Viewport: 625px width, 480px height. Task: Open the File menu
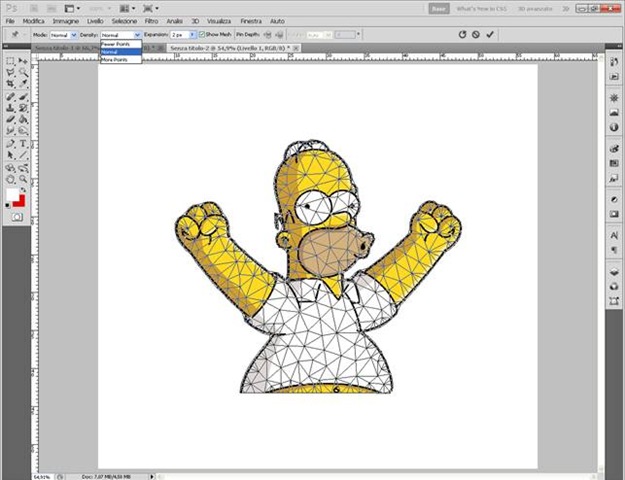coord(10,21)
